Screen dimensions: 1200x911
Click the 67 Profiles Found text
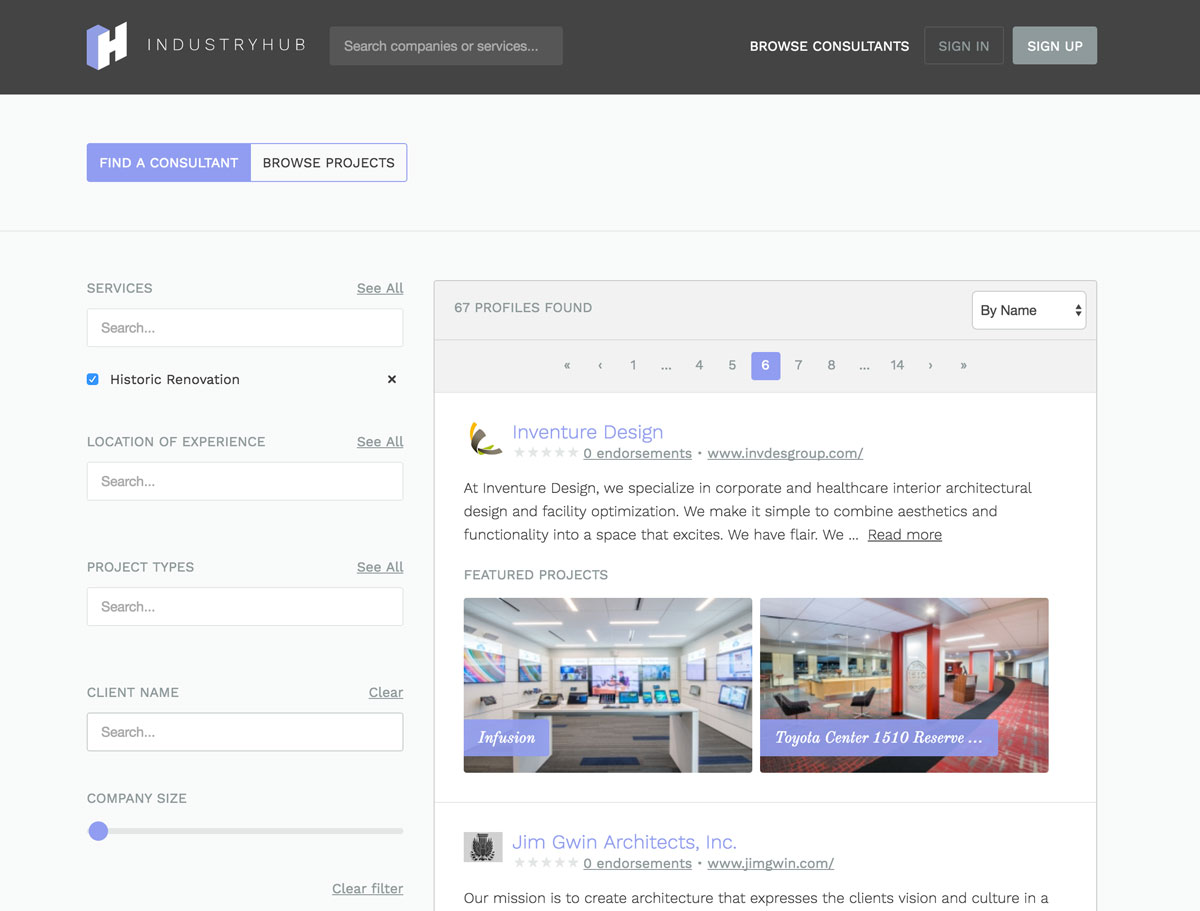coord(523,308)
